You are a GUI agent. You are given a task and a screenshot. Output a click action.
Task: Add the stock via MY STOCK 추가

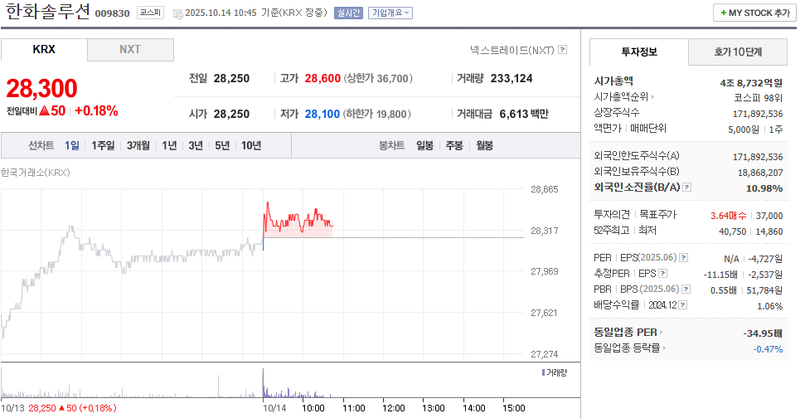point(753,13)
